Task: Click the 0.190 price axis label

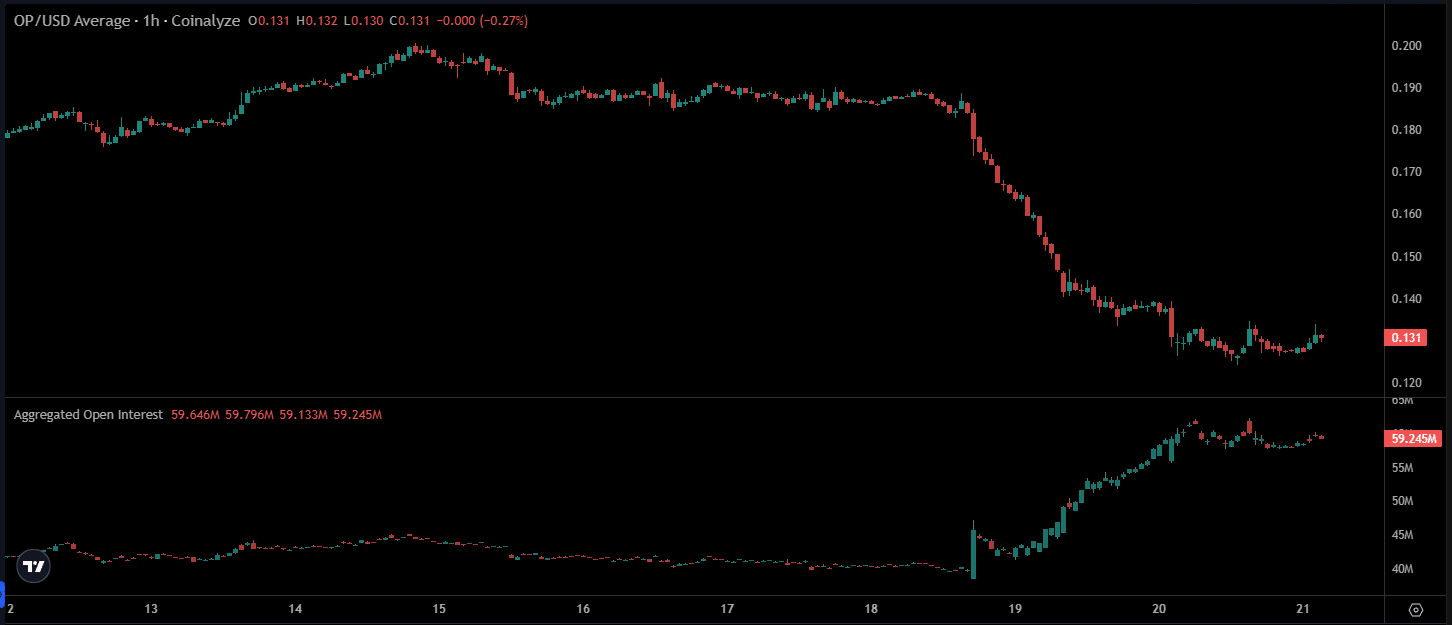Action: tap(1407, 88)
